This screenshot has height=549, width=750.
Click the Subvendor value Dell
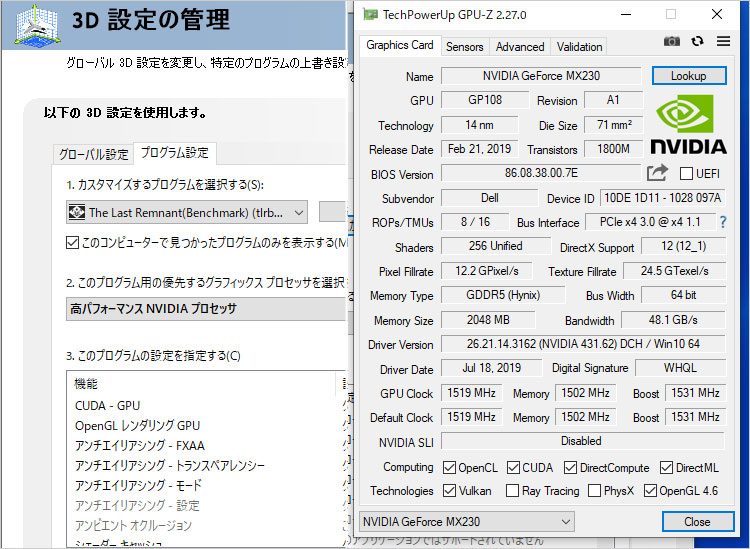pyautogui.click(x=489, y=198)
